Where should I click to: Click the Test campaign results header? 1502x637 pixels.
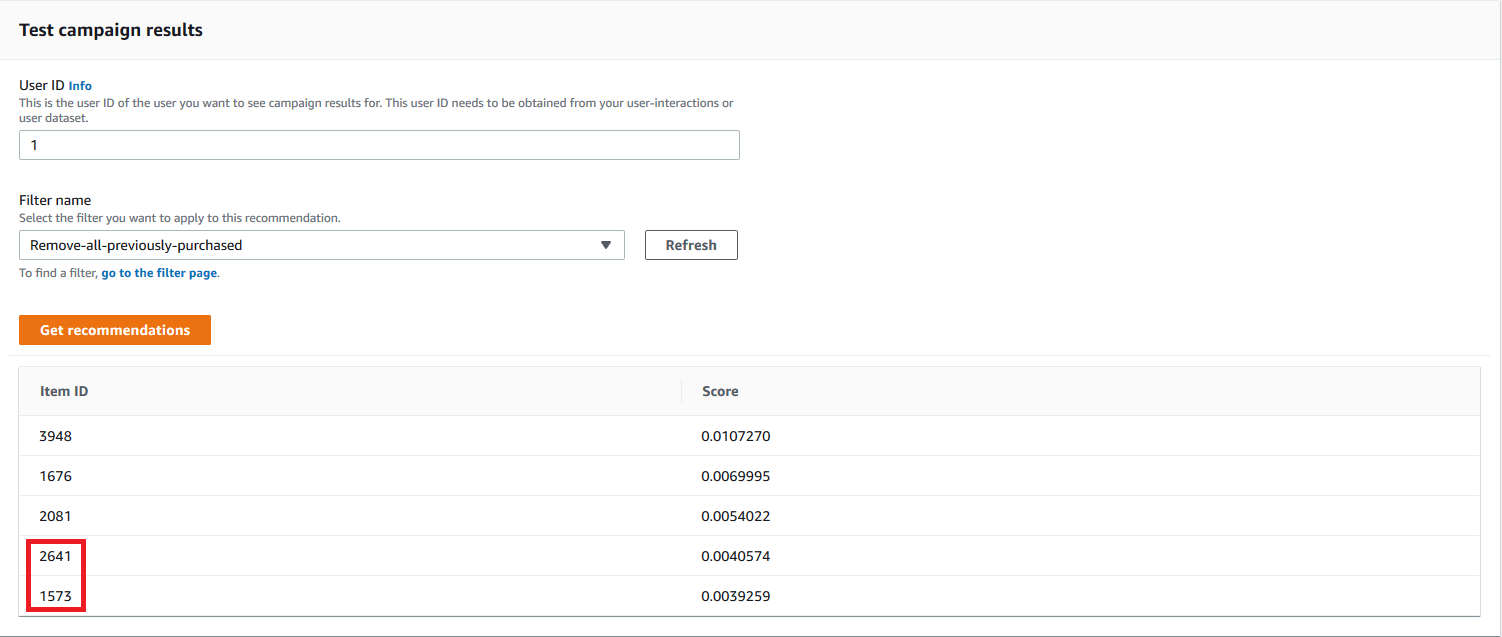(x=110, y=29)
